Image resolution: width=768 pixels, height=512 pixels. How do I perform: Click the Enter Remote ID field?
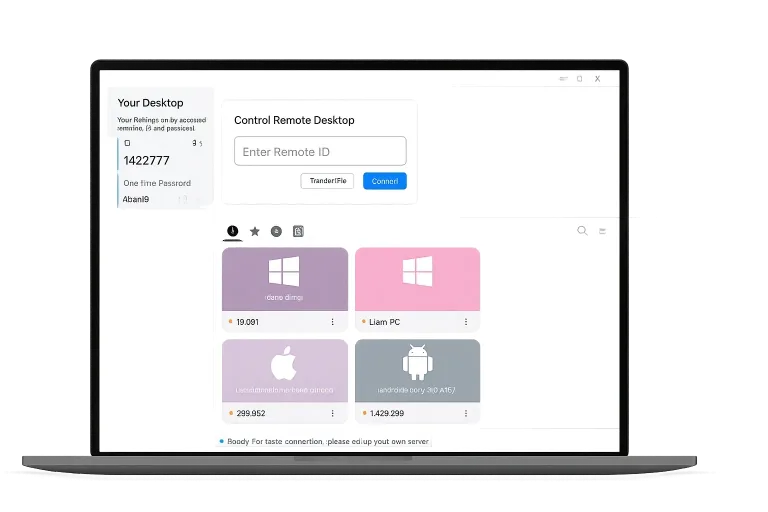click(320, 152)
